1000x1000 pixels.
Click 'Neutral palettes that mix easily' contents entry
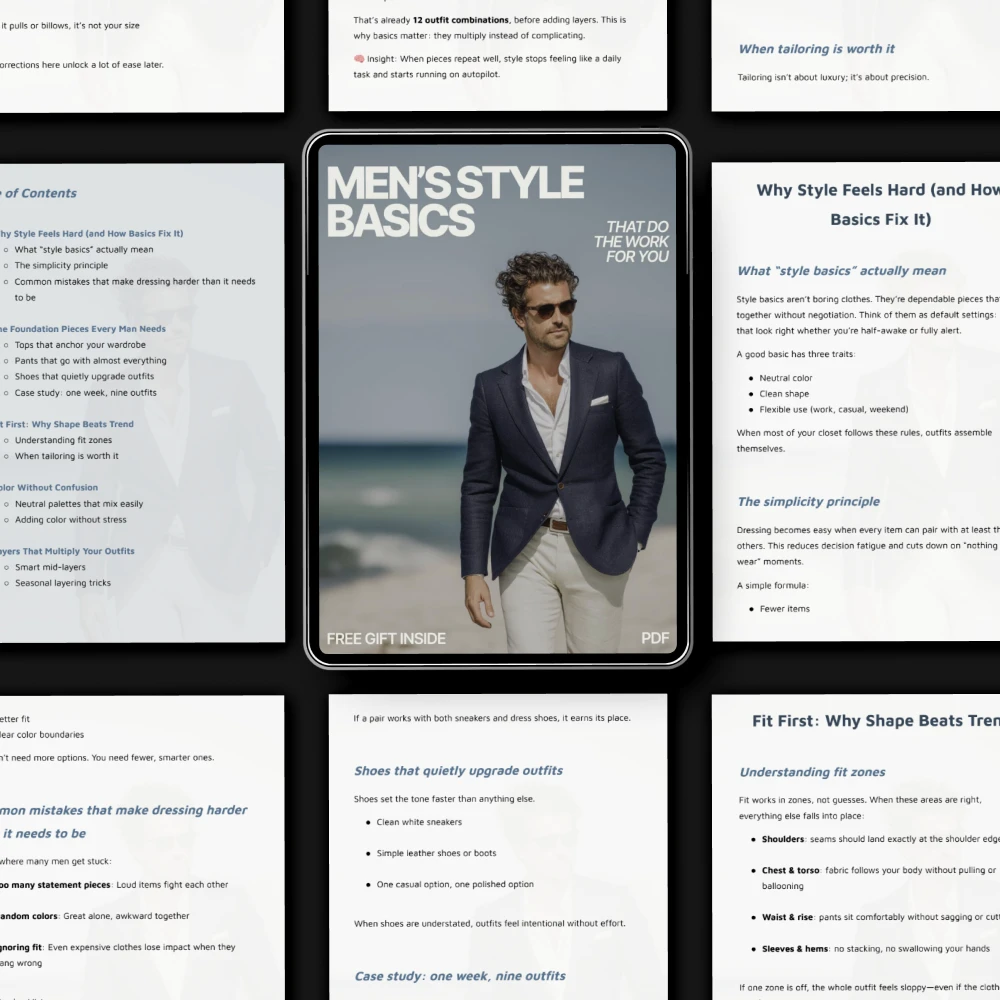79,504
